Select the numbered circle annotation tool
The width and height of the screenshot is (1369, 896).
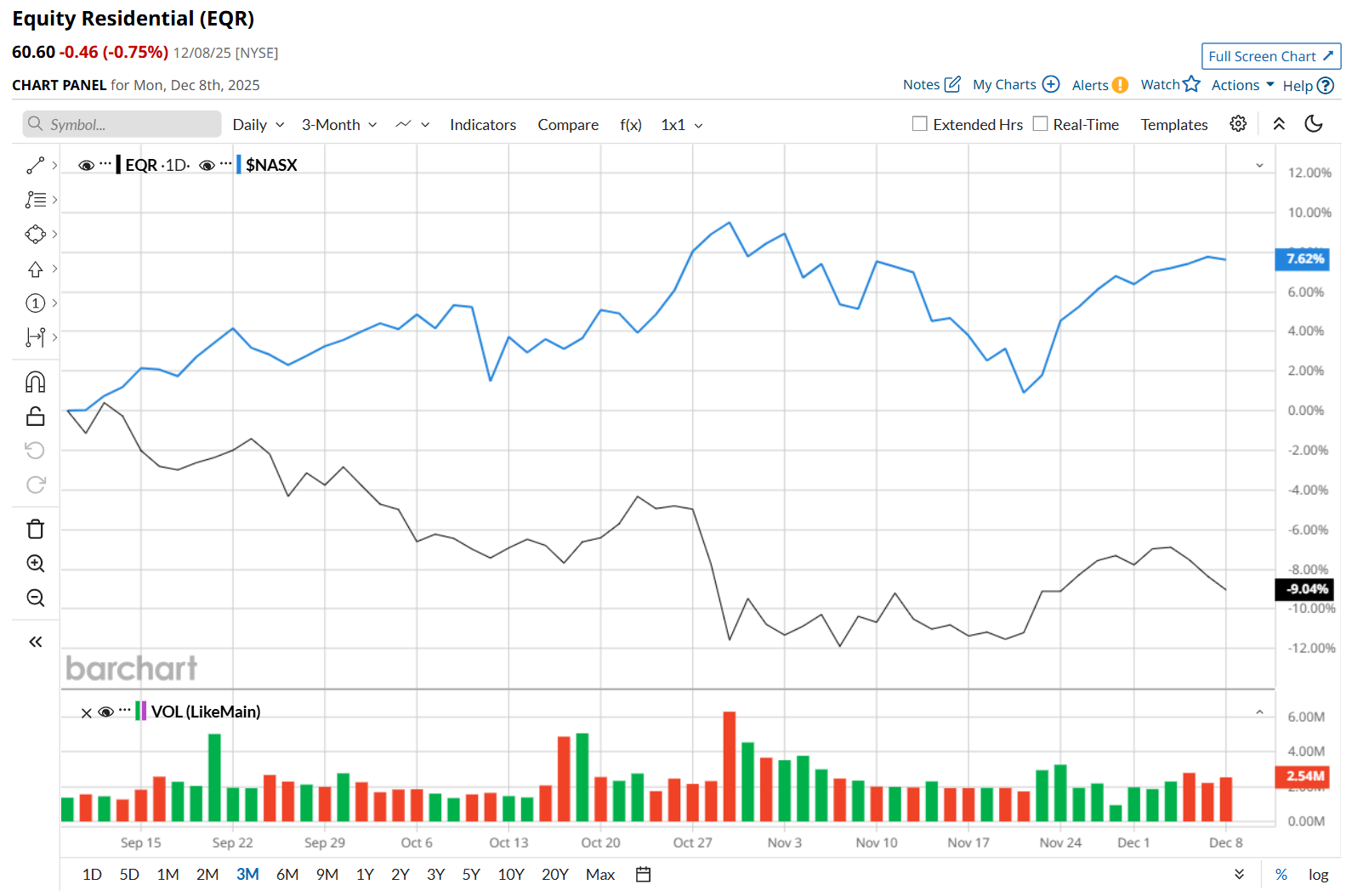35,303
